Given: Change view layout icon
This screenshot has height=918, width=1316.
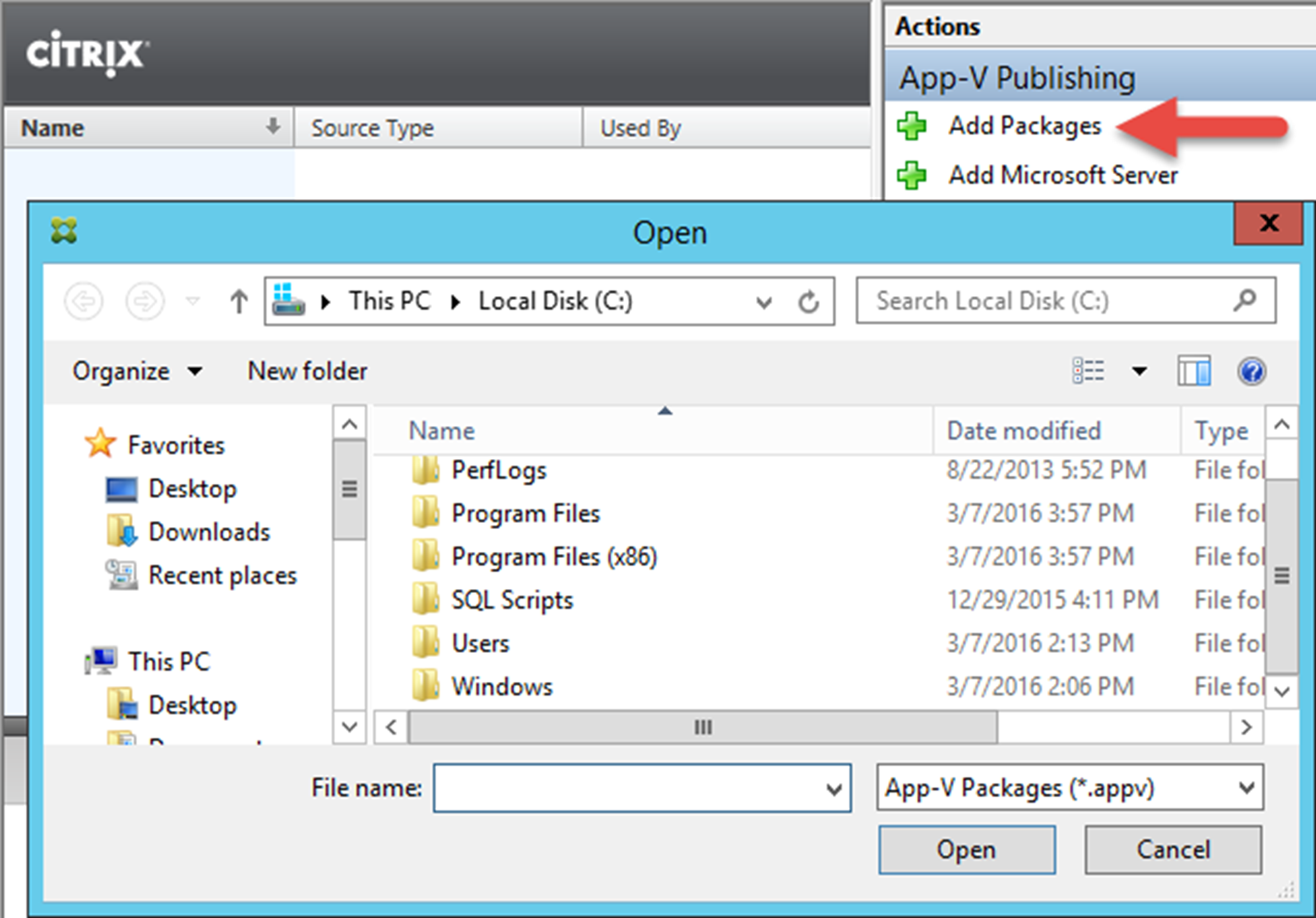Looking at the screenshot, I should [1088, 371].
